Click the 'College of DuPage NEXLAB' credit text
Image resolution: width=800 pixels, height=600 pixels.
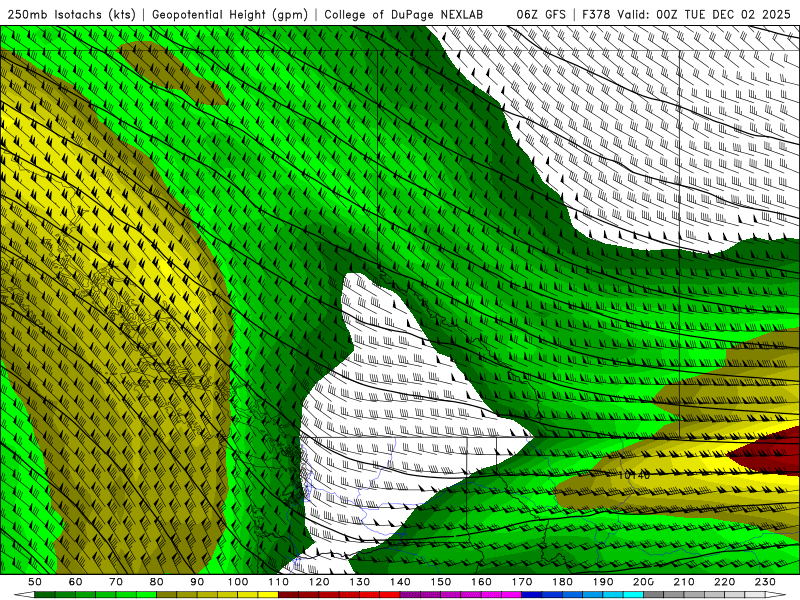tap(404, 14)
